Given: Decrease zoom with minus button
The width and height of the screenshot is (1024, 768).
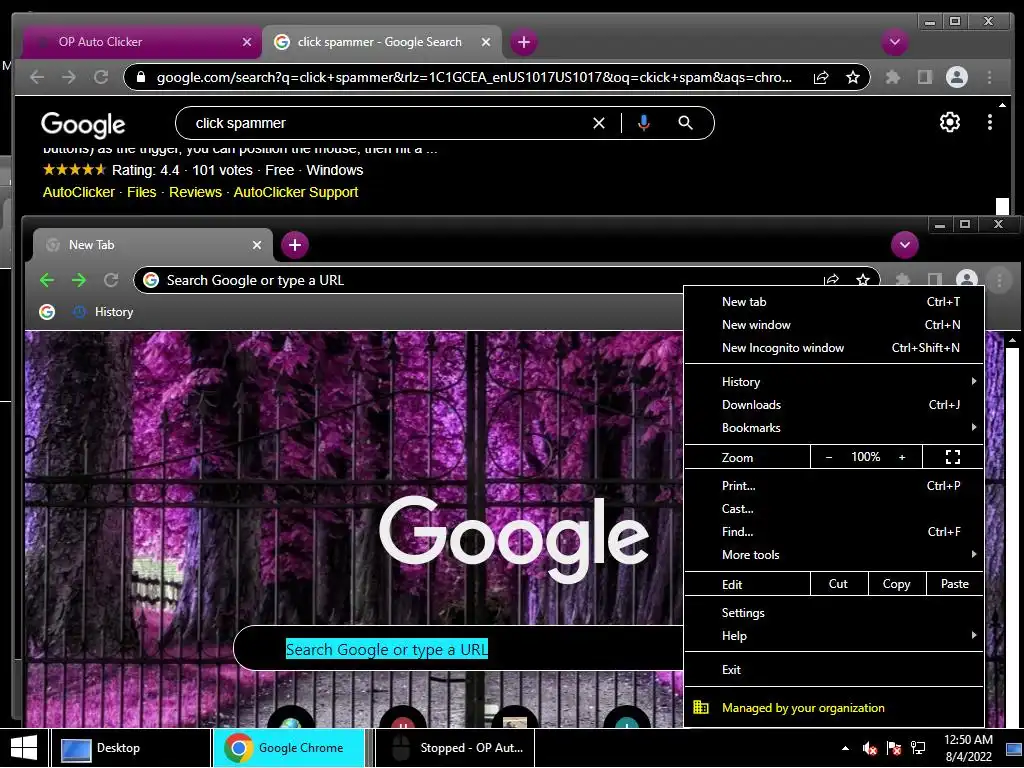Looking at the screenshot, I should (x=829, y=457).
